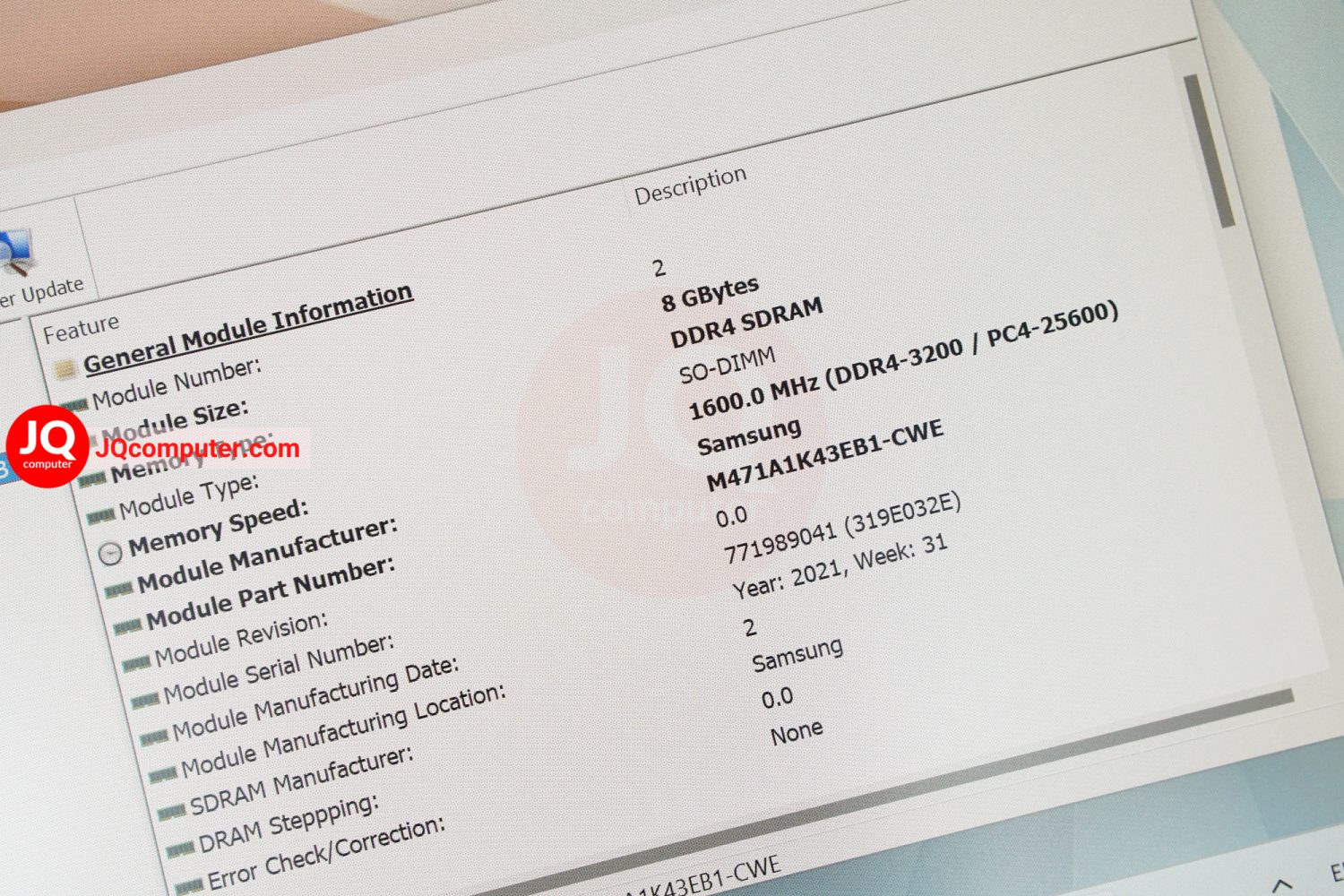Select the Module Part Number row
The height and width of the screenshot is (896, 1344).
[x=271, y=592]
